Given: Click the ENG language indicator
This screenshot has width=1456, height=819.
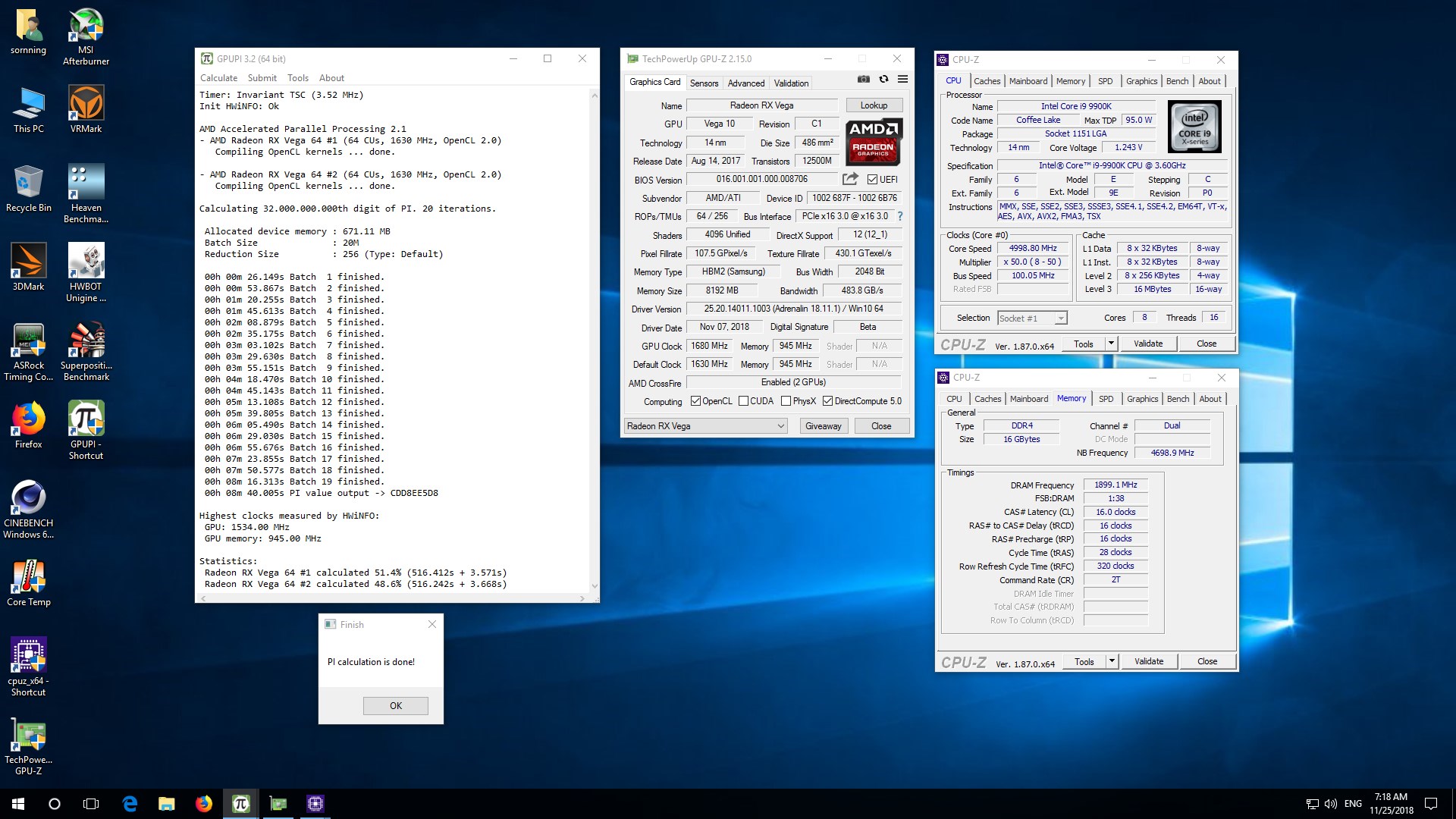Looking at the screenshot, I should tap(1353, 804).
